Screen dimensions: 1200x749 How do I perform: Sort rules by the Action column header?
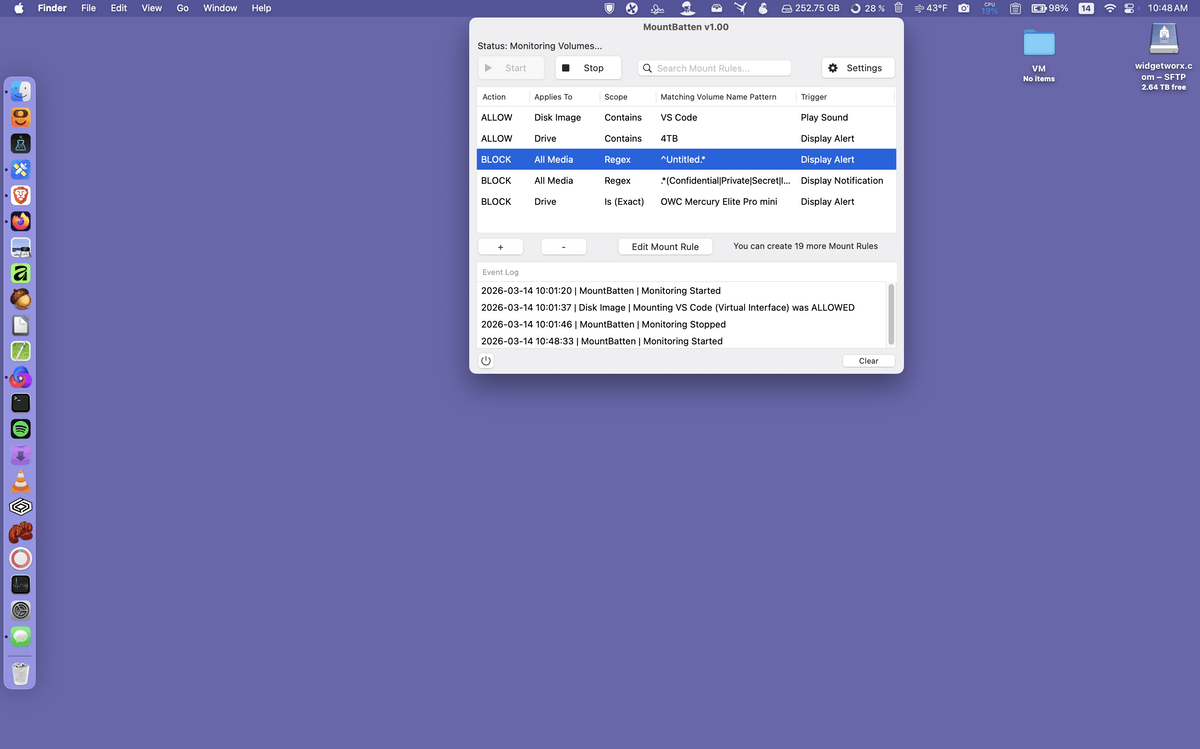pyautogui.click(x=494, y=97)
